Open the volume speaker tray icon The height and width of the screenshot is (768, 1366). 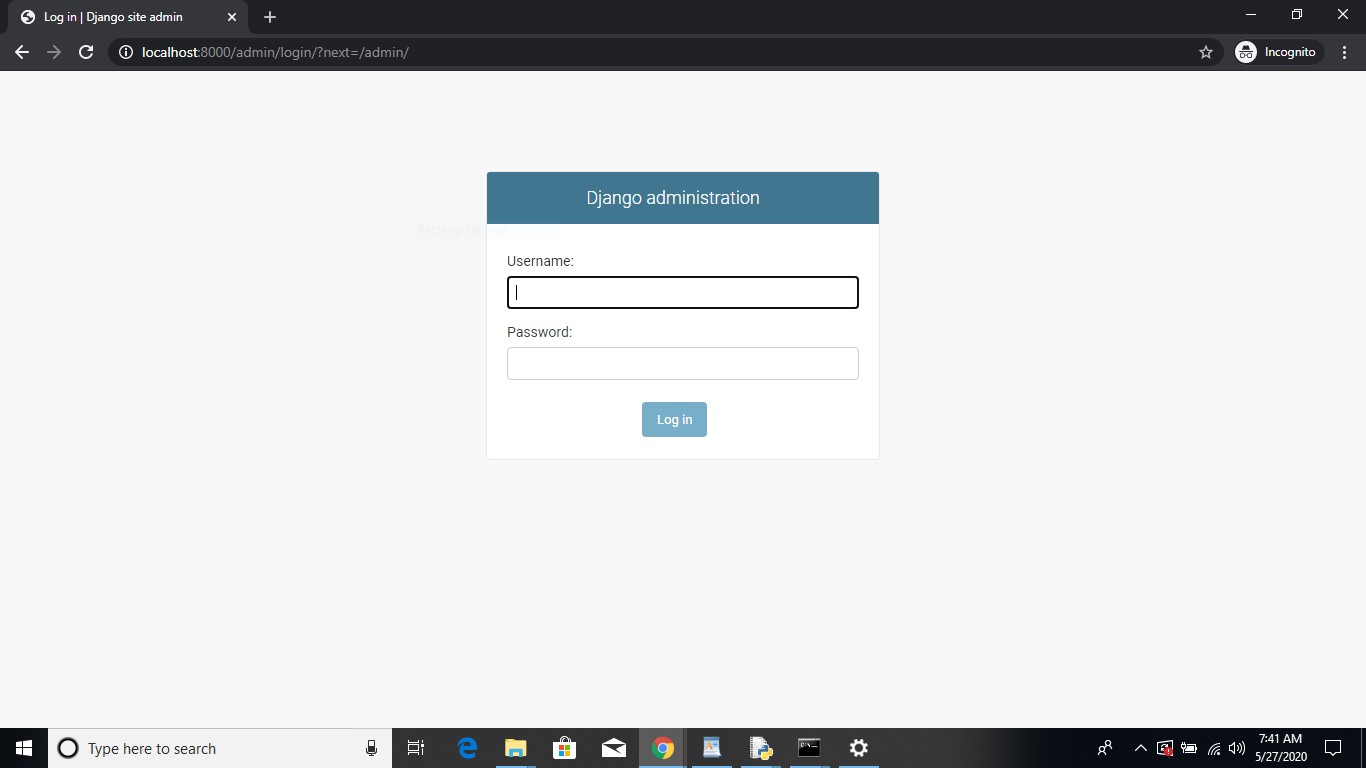click(x=1237, y=748)
